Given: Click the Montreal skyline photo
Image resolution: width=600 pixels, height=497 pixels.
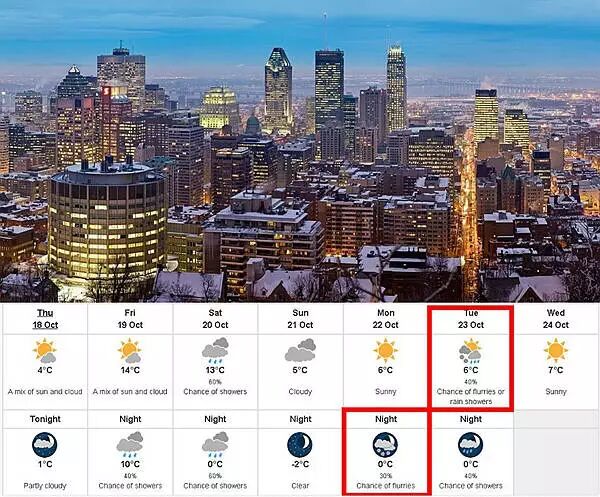Looking at the screenshot, I should (300, 151).
